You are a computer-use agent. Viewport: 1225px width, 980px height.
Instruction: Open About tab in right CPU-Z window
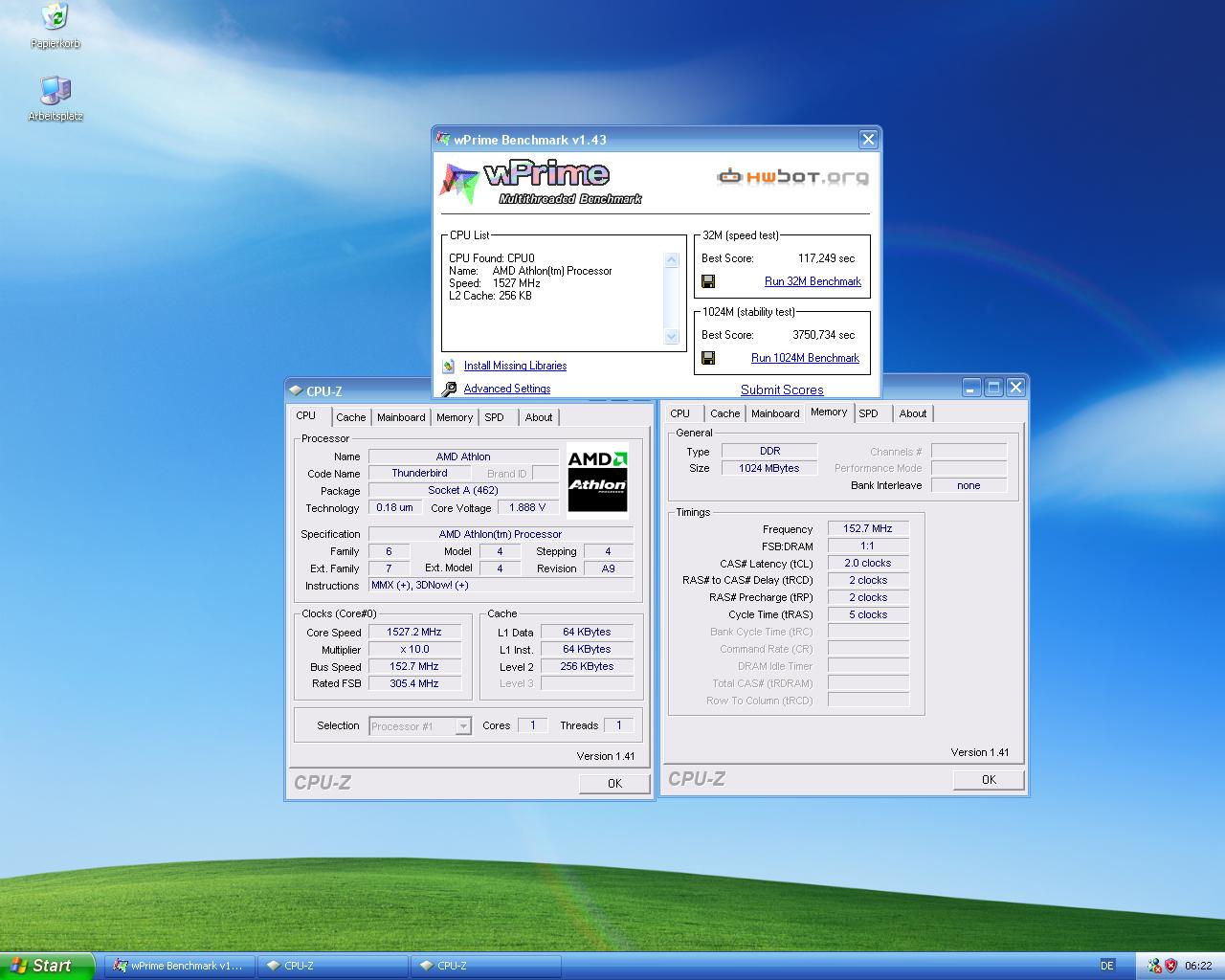913,413
